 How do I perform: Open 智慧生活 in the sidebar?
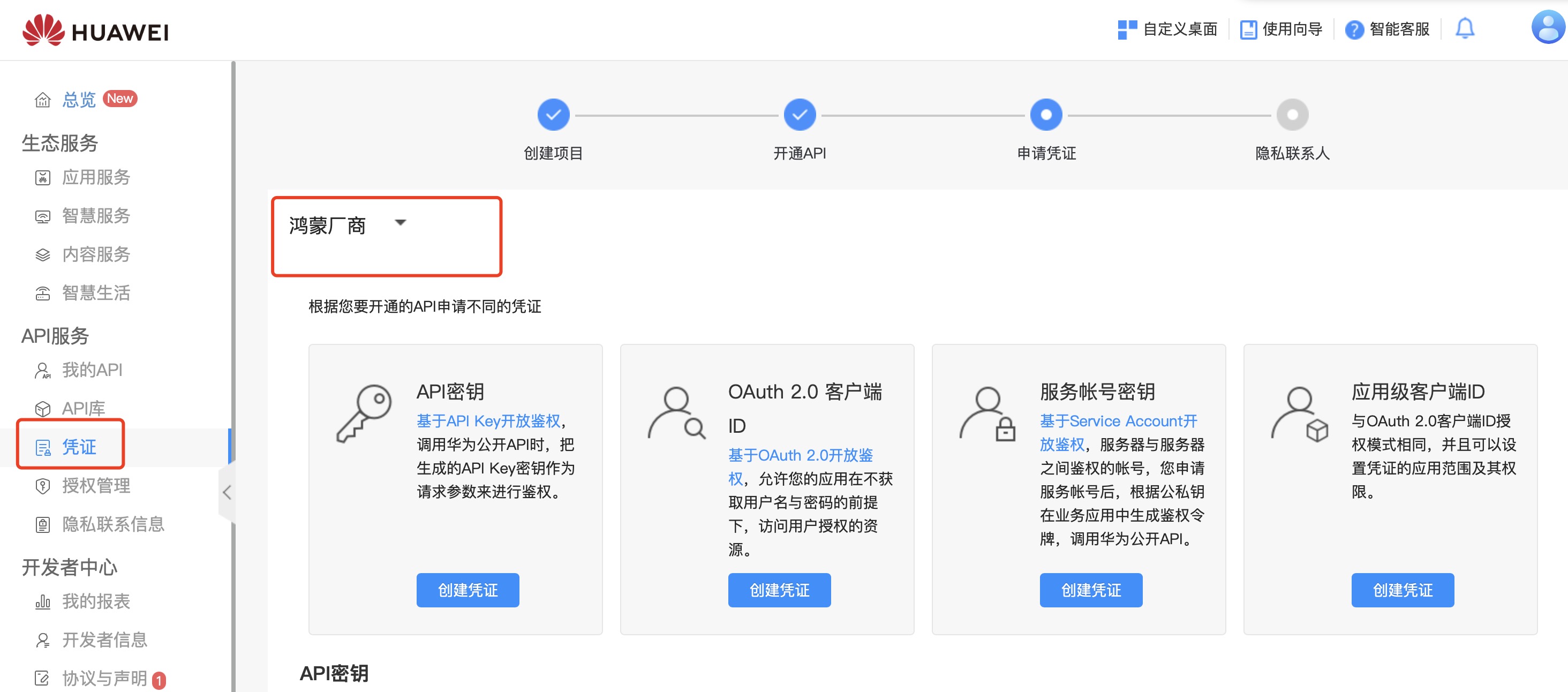pyautogui.click(x=96, y=294)
